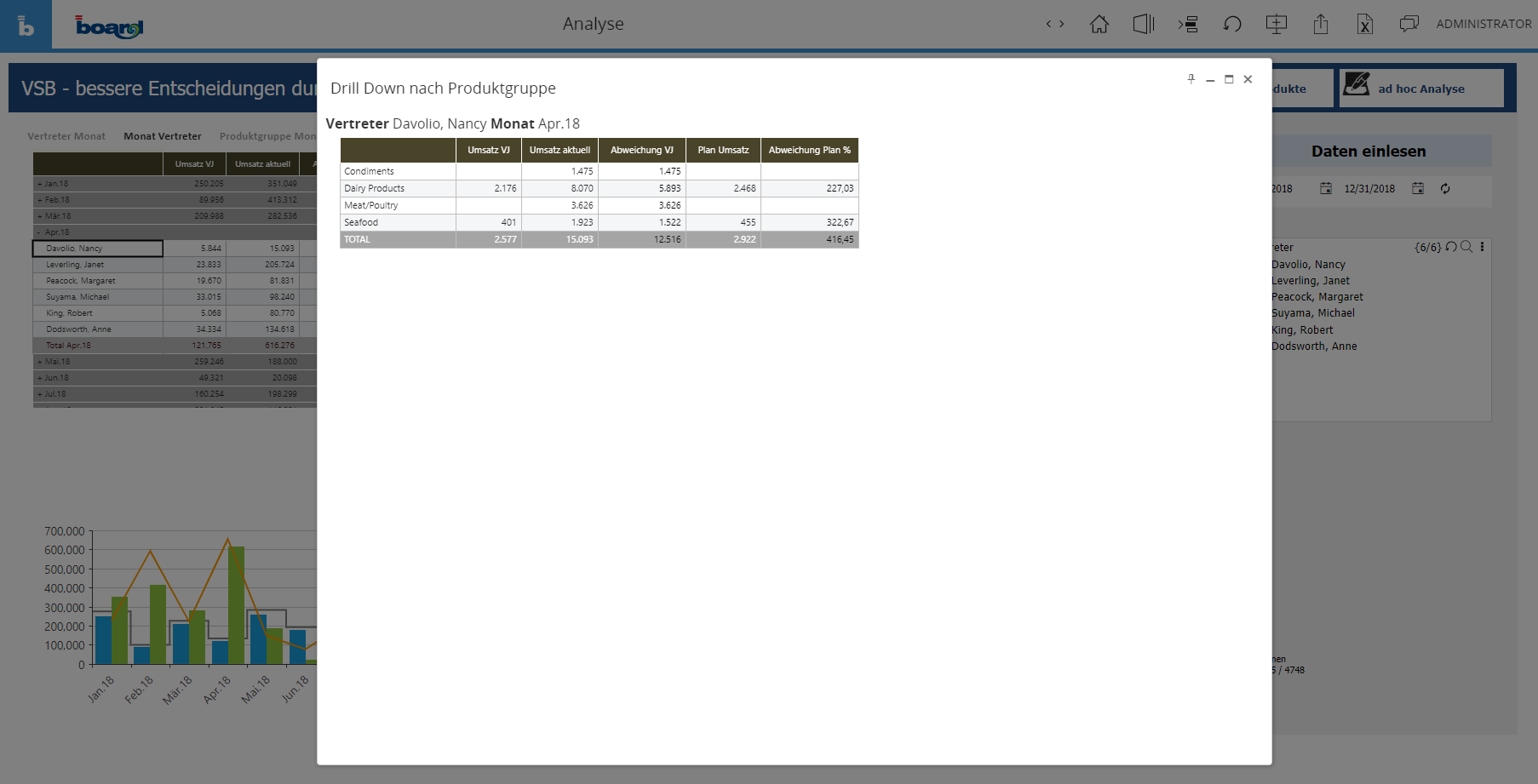Click the share/export icon

(x=1321, y=24)
